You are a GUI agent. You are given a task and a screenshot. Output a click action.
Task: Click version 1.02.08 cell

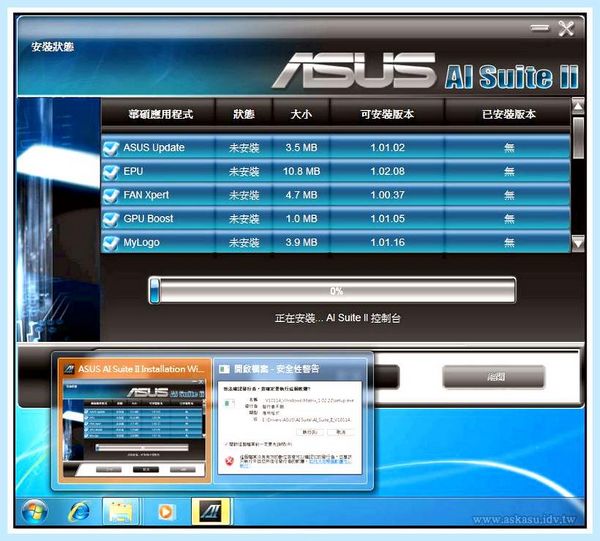coord(388,171)
